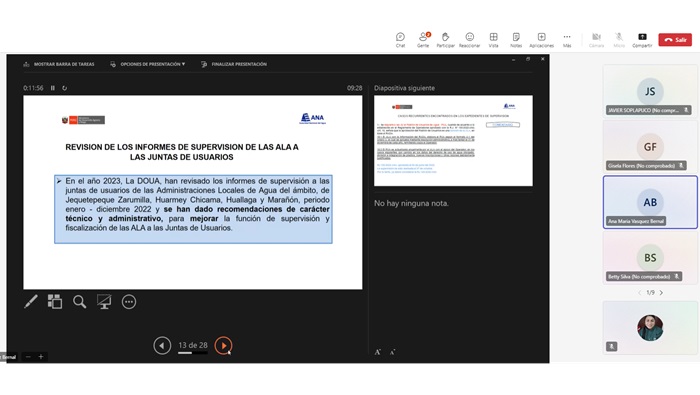This screenshot has width=700, height=395.
Task: Activate the zoom into slide magnifier
Action: [x=79, y=302]
